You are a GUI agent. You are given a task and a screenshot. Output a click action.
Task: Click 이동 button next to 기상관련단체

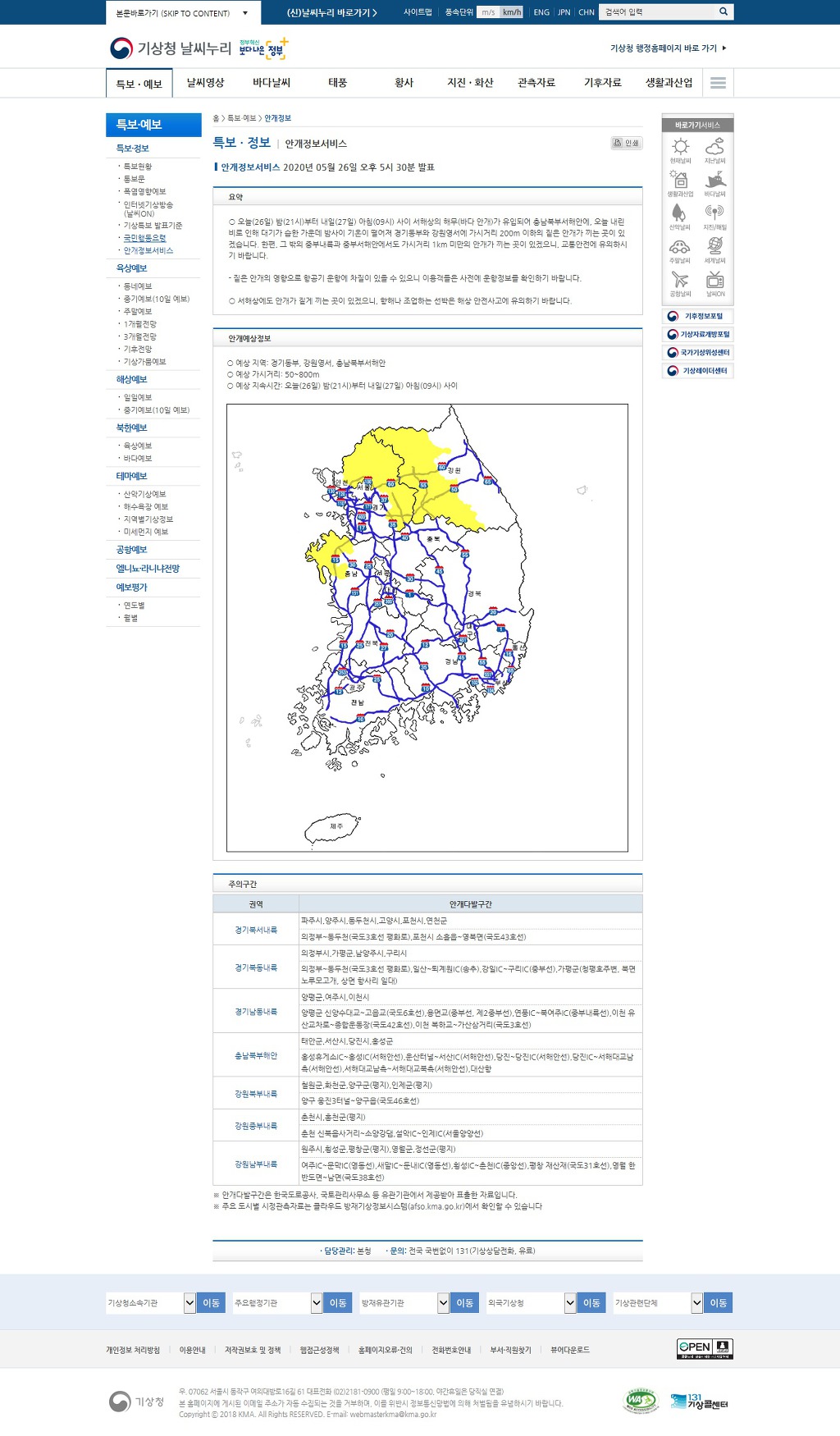click(719, 1302)
